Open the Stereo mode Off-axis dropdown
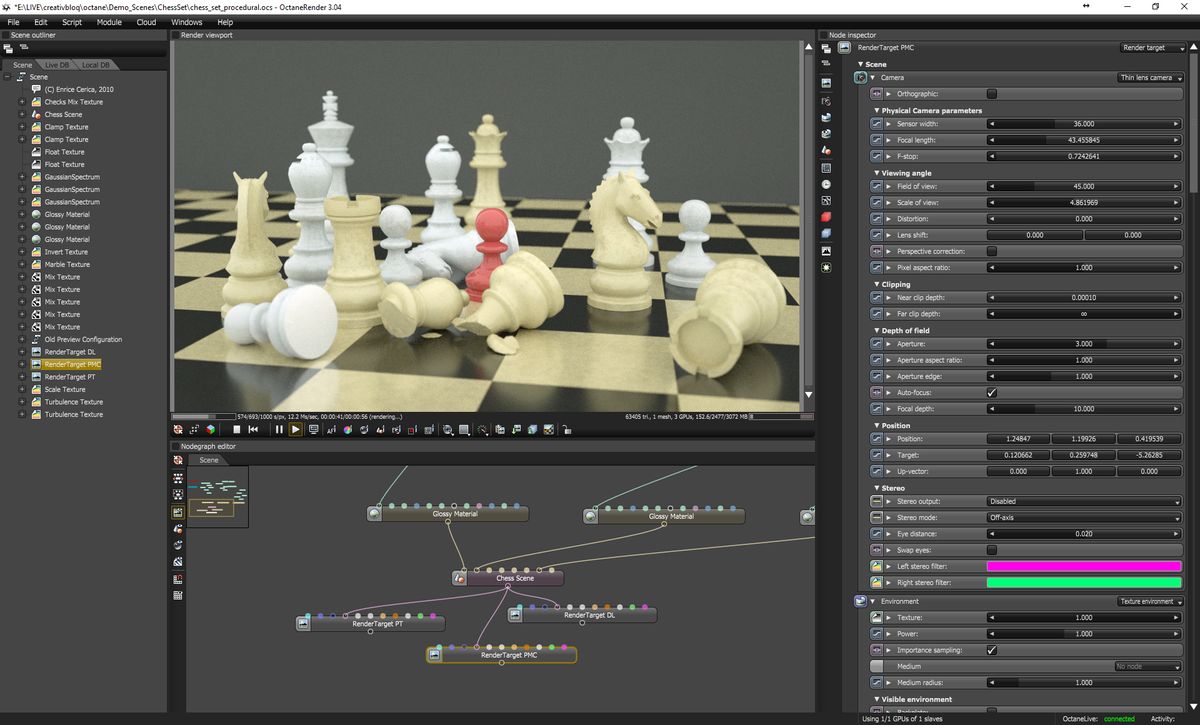This screenshot has height=725, width=1200. tap(1085, 518)
